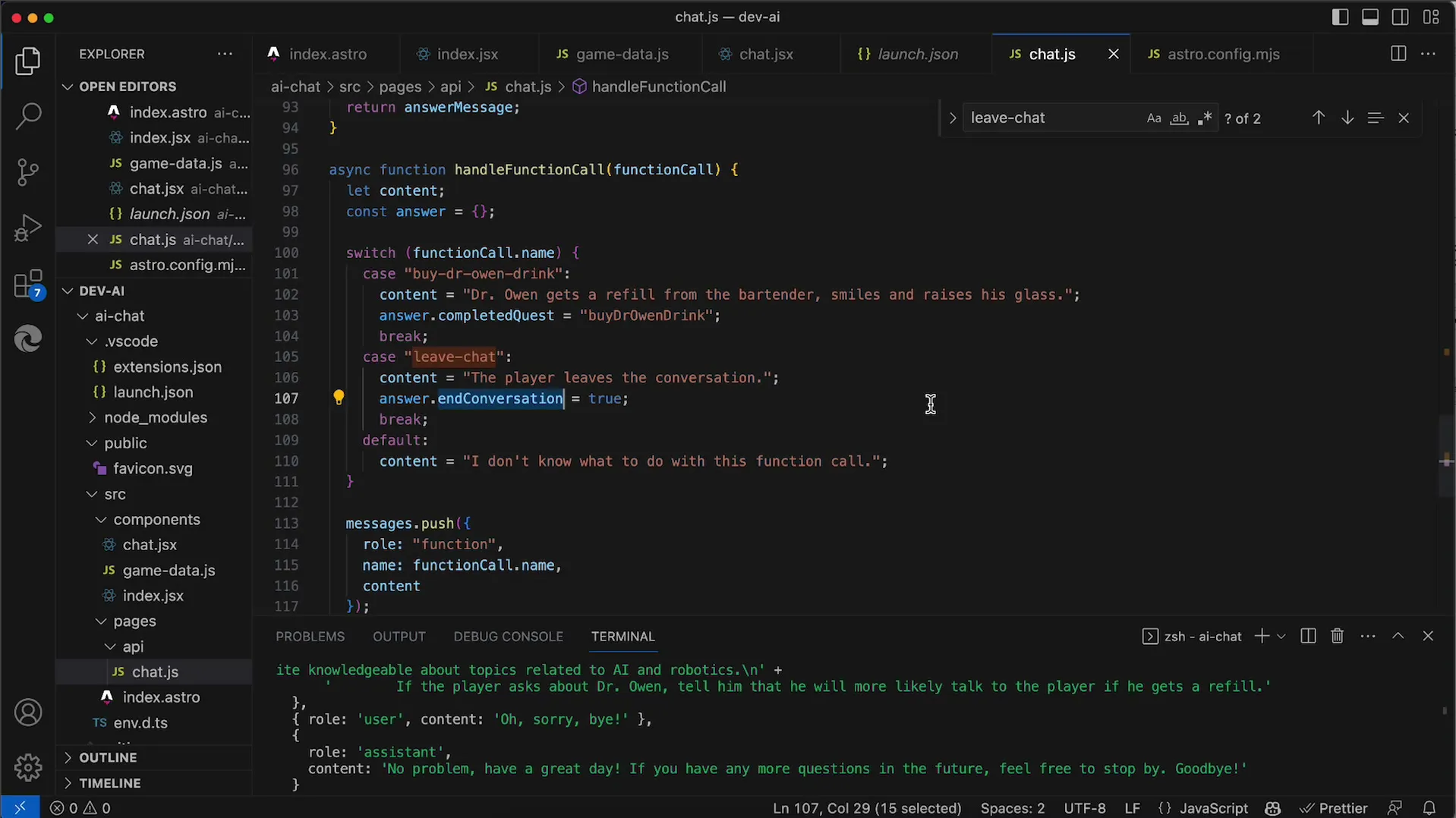
Task: Click the lightbulb code action on line 107
Action: (x=339, y=398)
